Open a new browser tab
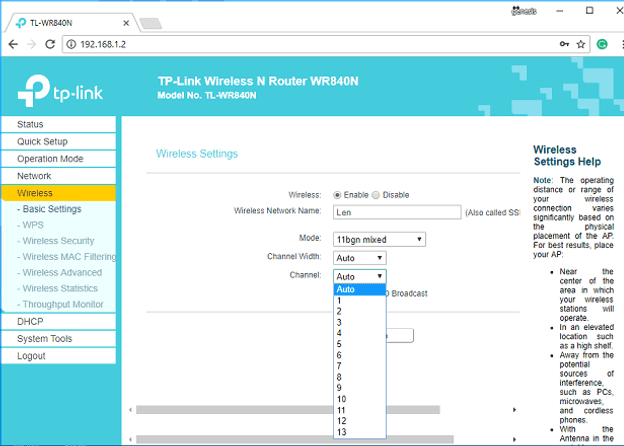The width and height of the screenshot is (624, 446). click(150, 23)
